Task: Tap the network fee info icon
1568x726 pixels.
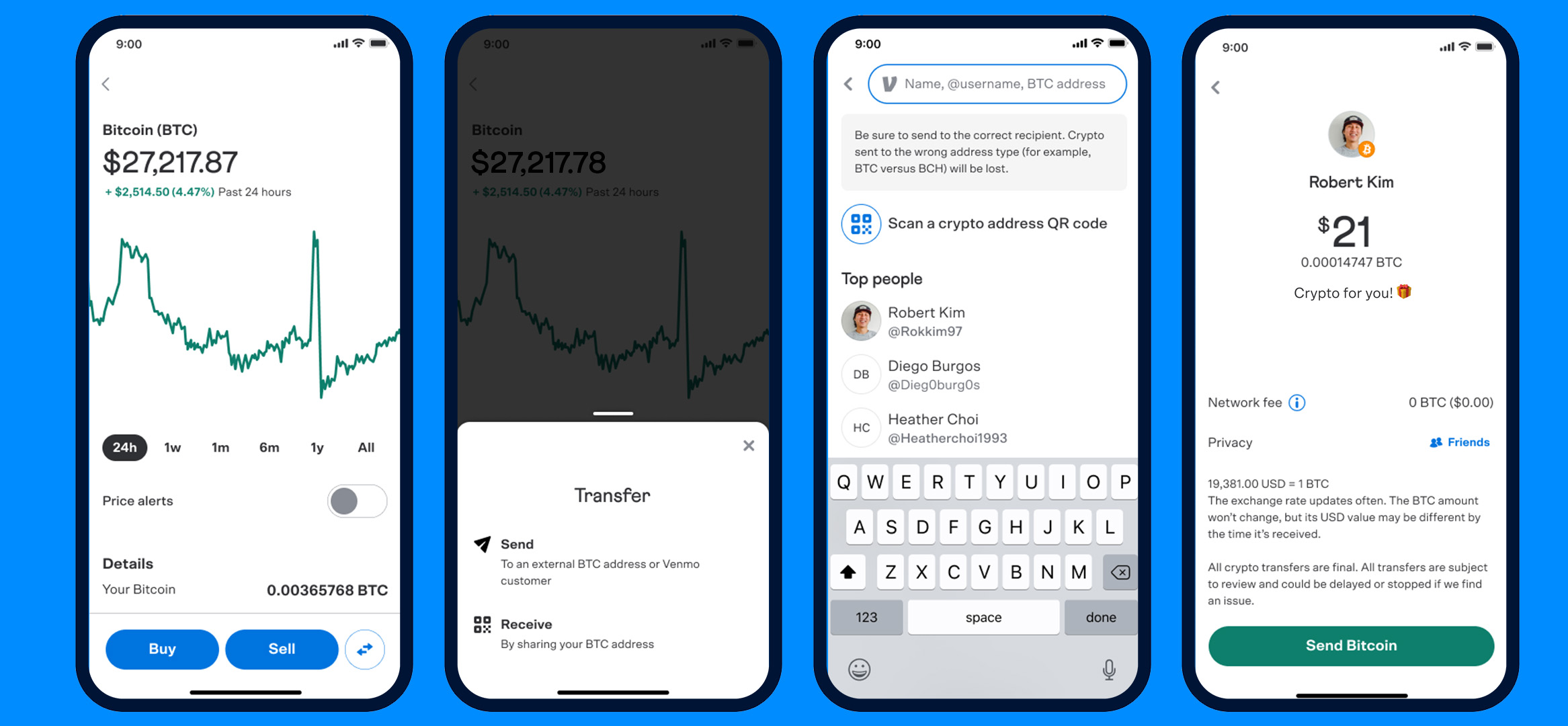Action: click(x=1297, y=401)
